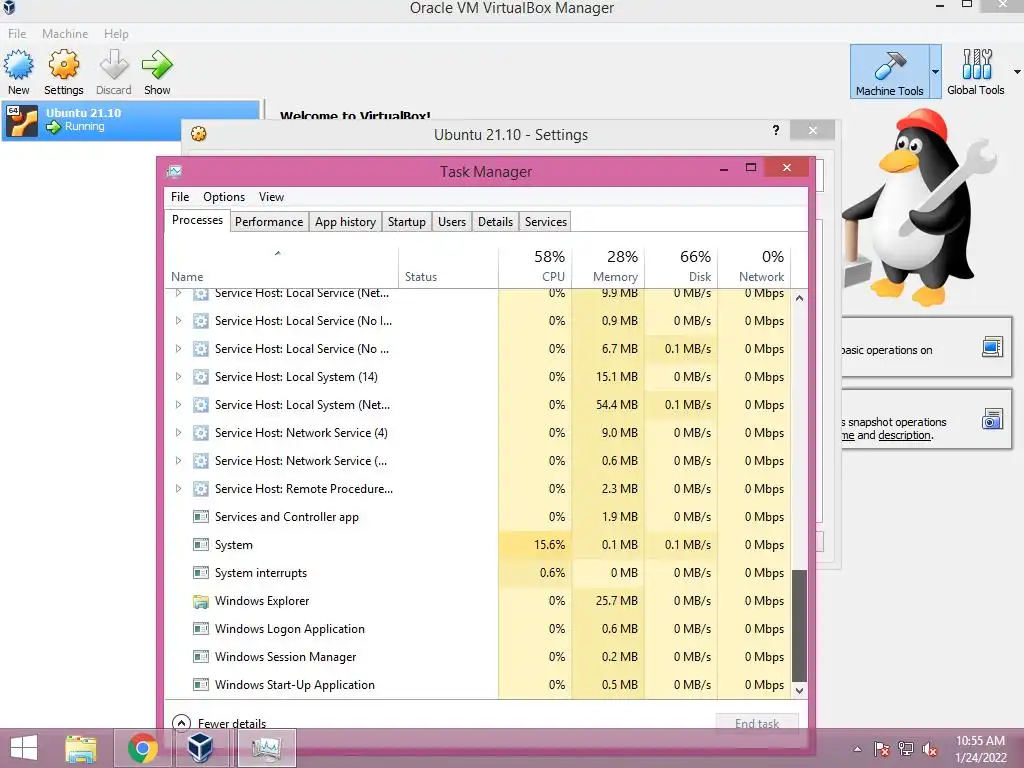Click the Snapshots tool icon in welcome pane
Image resolution: width=1024 pixels, height=768 pixels.
click(992, 419)
